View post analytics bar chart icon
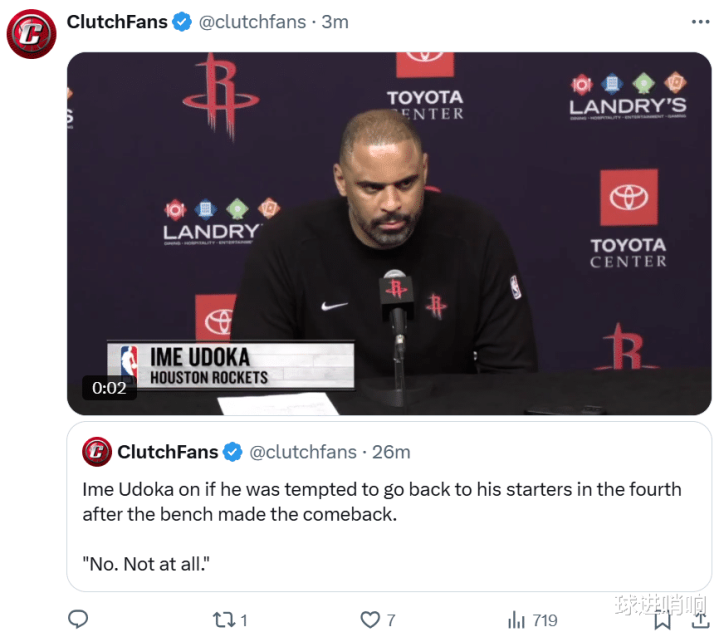719x632 pixels. [516, 620]
